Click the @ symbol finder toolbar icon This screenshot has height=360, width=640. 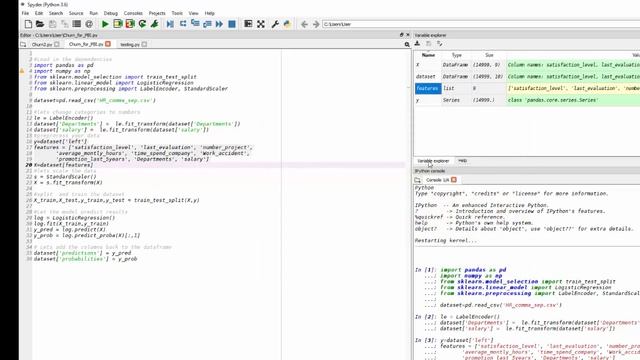[x=89, y=24]
